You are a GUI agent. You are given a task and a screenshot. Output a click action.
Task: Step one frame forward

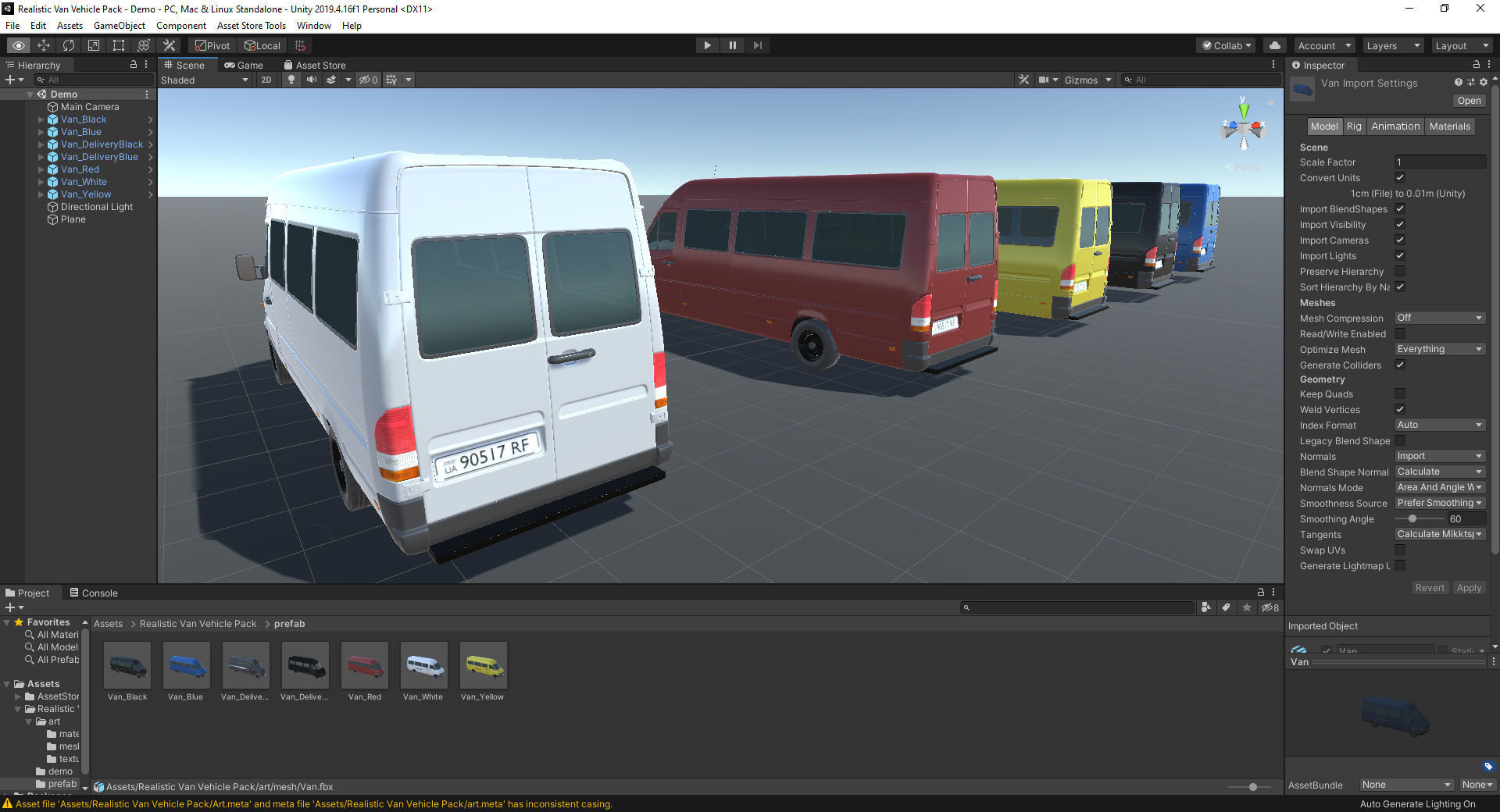pyautogui.click(x=758, y=45)
